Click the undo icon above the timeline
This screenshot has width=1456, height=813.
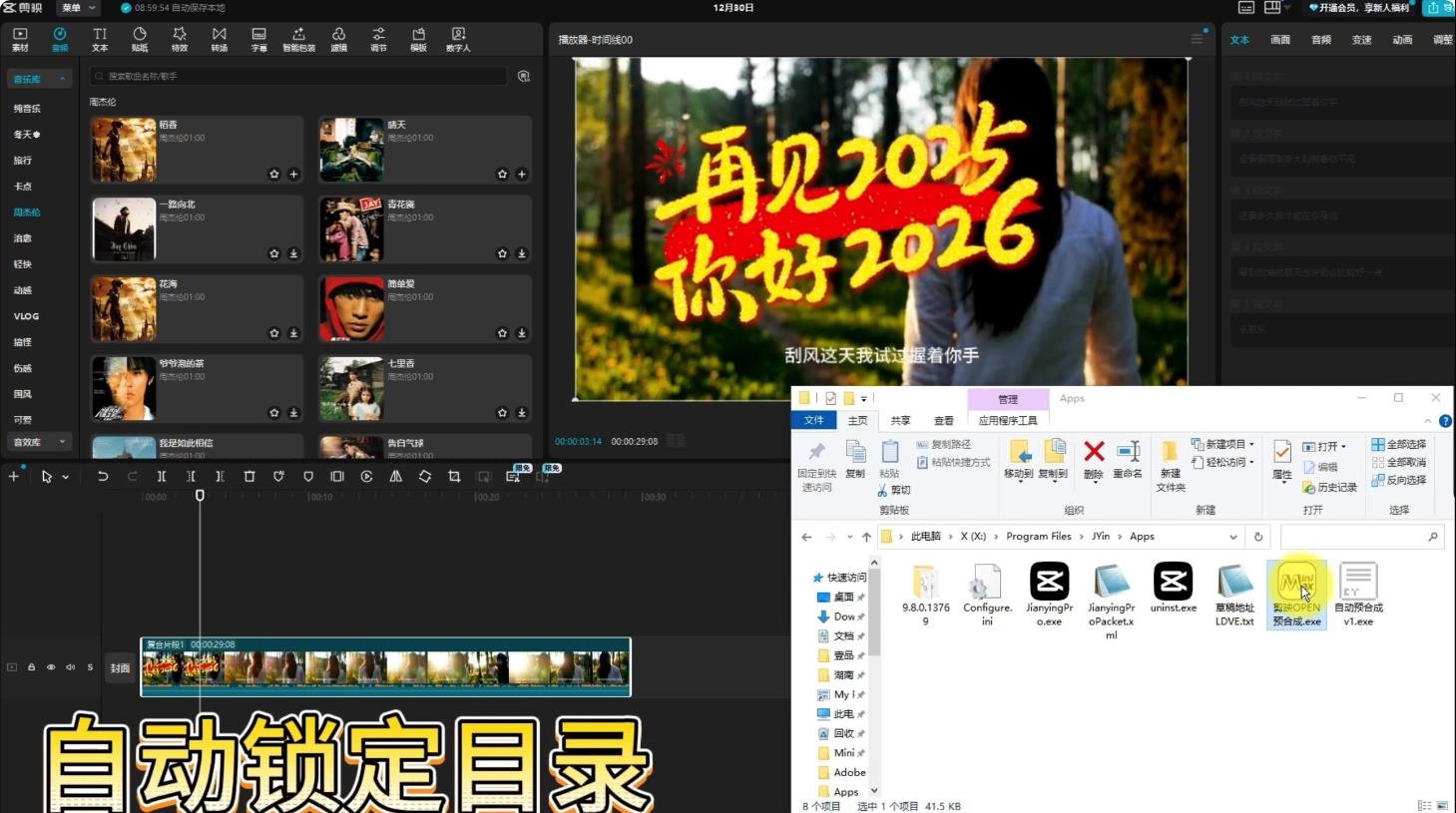pyautogui.click(x=102, y=477)
